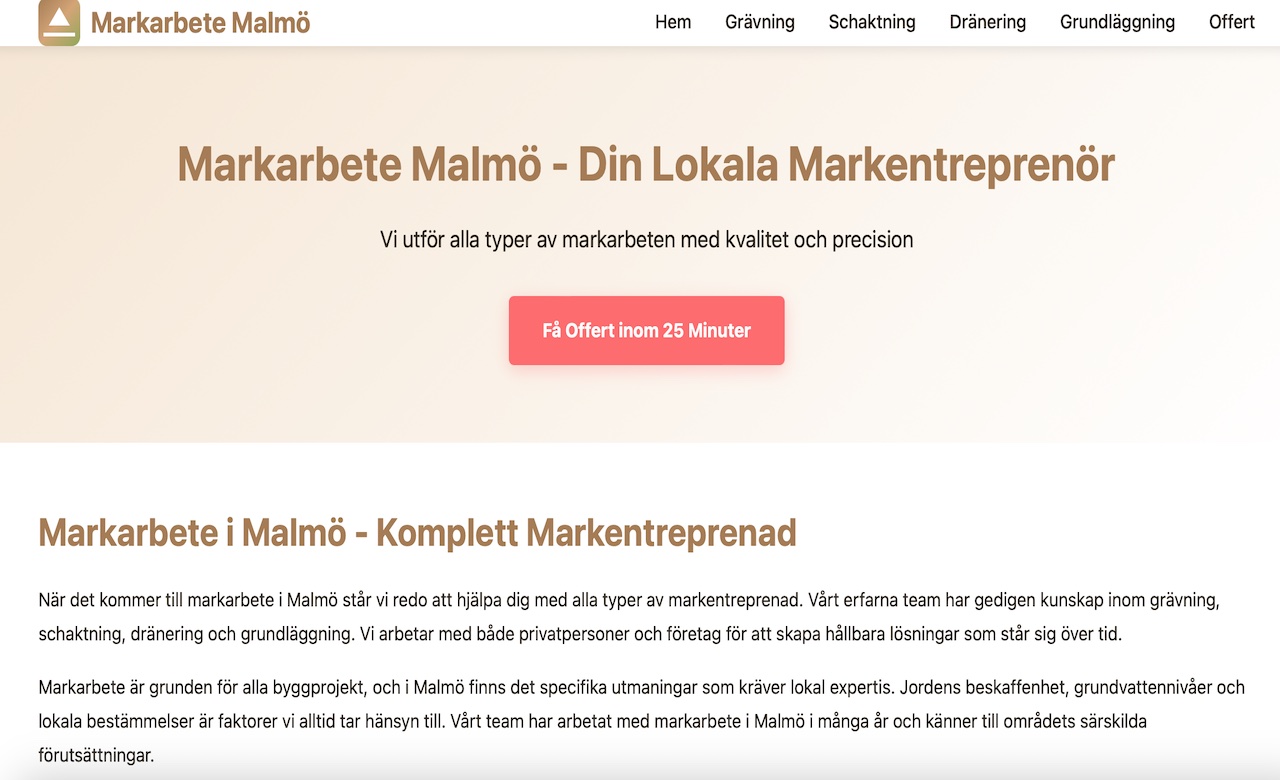Image resolution: width=1280 pixels, height=780 pixels.
Task: Click the white triangle inside the logo
Action: pyautogui.click(x=59, y=17)
